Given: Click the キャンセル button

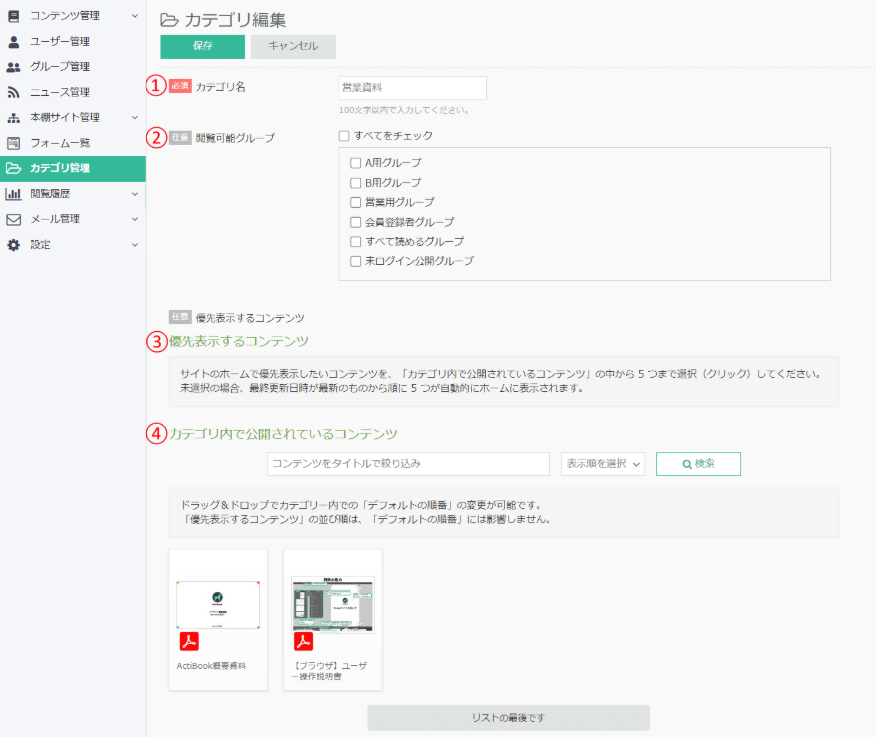Looking at the screenshot, I should [293, 47].
